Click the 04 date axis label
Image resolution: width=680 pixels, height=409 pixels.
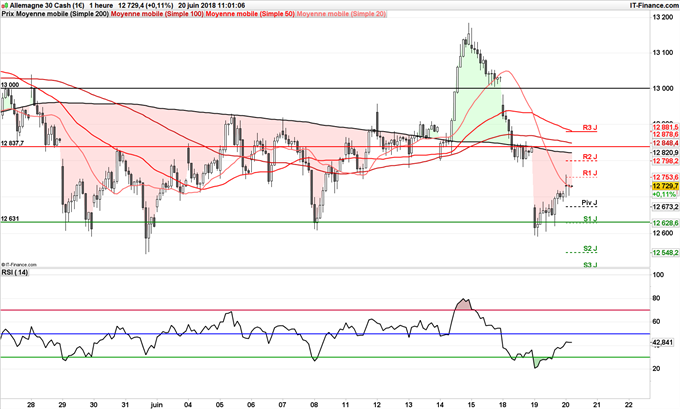click(x=188, y=405)
